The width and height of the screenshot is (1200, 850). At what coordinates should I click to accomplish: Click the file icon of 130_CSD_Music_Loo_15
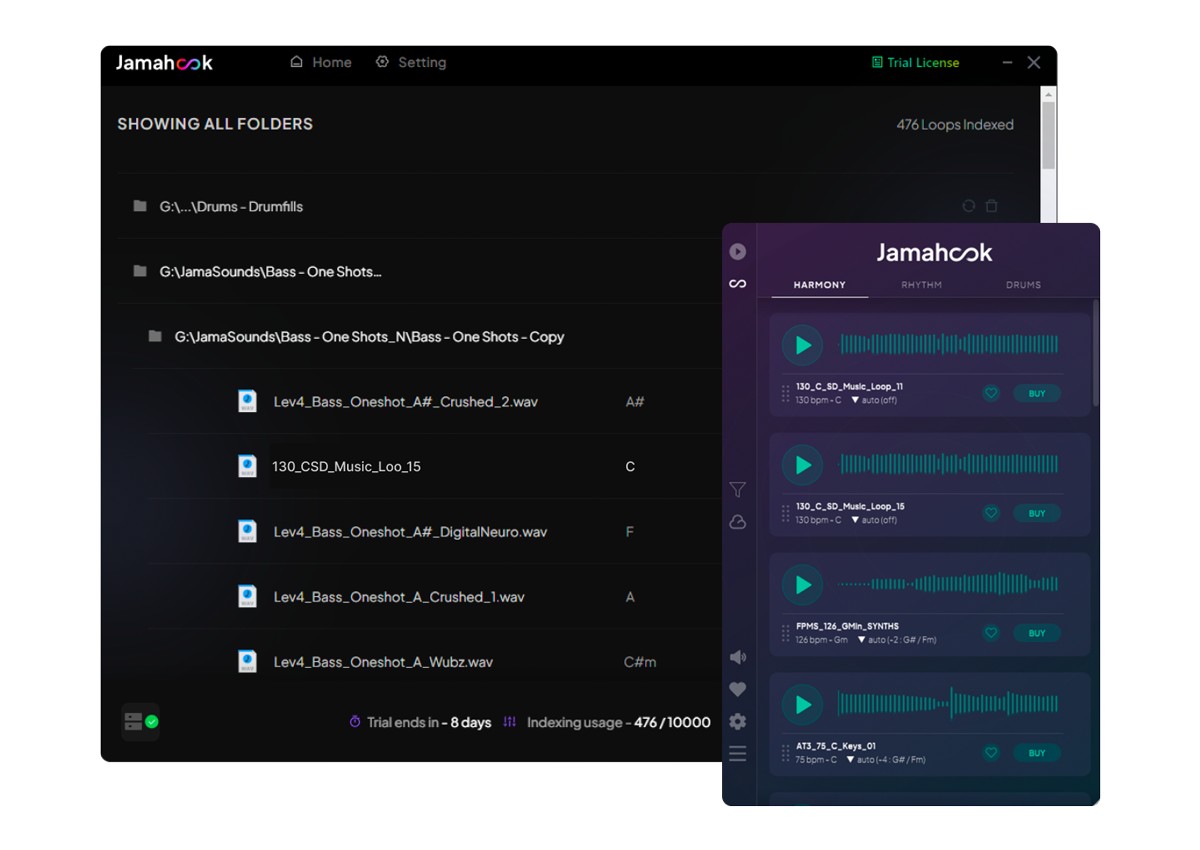tap(247, 466)
